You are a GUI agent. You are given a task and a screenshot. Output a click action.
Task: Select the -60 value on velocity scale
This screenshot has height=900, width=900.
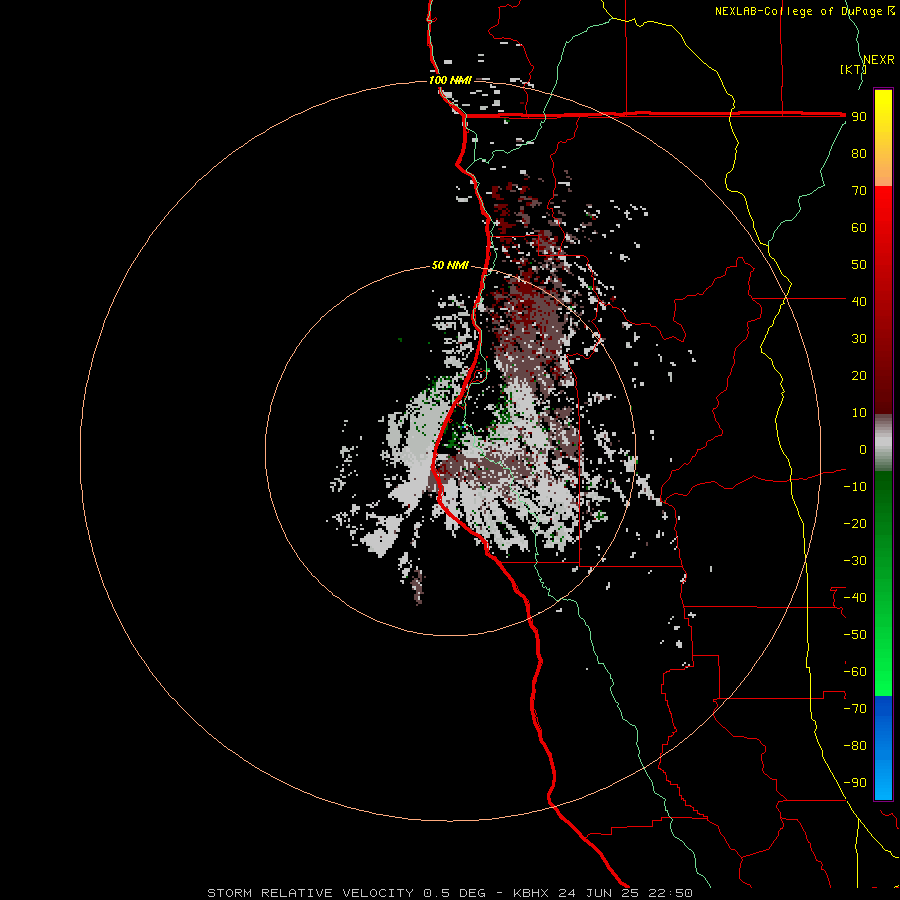point(855,672)
